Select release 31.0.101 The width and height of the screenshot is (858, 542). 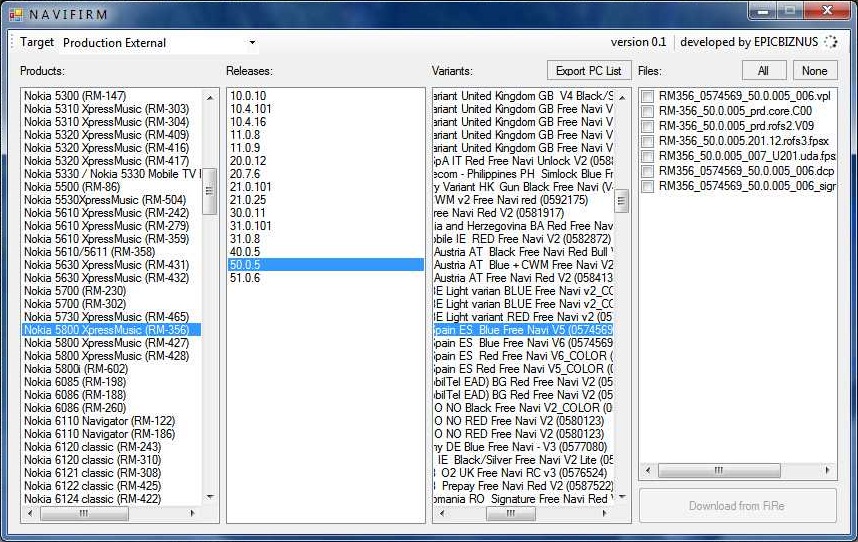[x=326, y=226]
